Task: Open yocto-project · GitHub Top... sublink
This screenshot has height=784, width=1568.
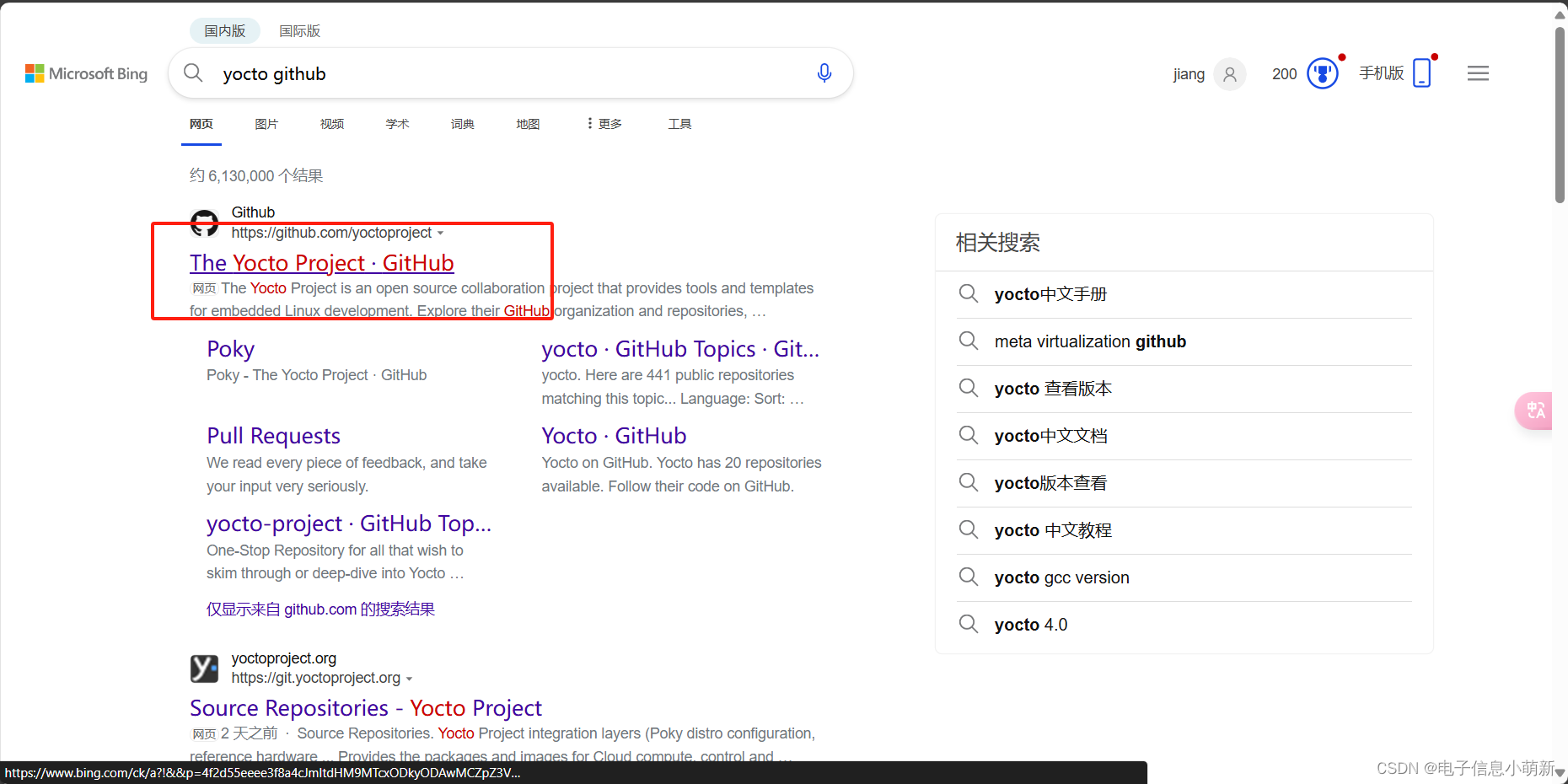Action: (x=349, y=524)
